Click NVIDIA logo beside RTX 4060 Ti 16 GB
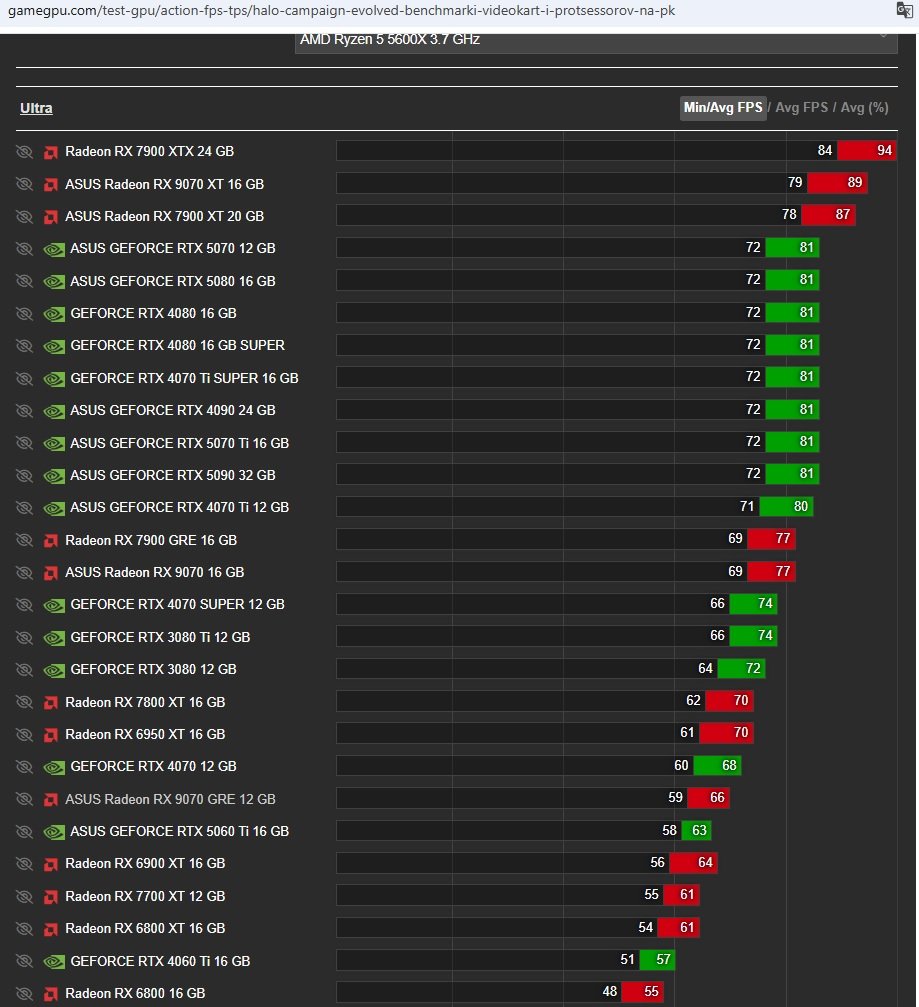This screenshot has height=1007, width=919. pyautogui.click(x=54, y=961)
